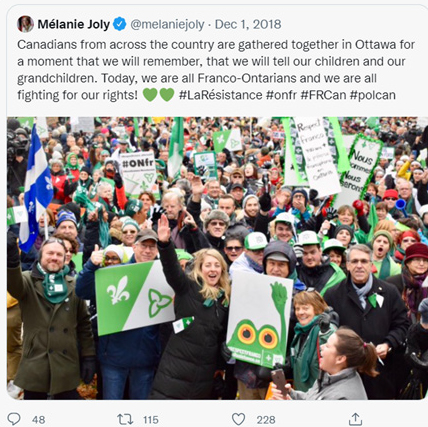The height and width of the screenshot is (427, 428).
Task: Like the tweet with heart icon
Action: (x=238, y=419)
